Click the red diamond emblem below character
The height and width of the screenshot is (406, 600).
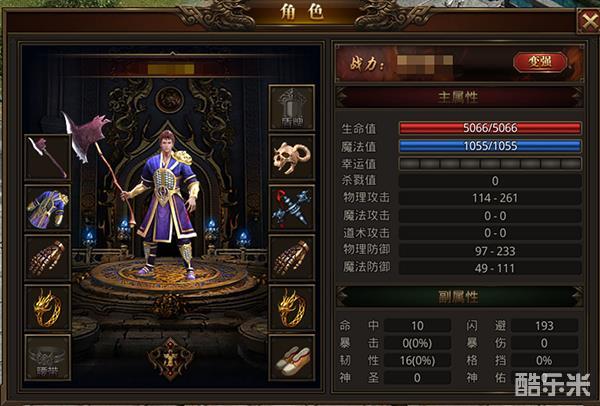(170, 359)
